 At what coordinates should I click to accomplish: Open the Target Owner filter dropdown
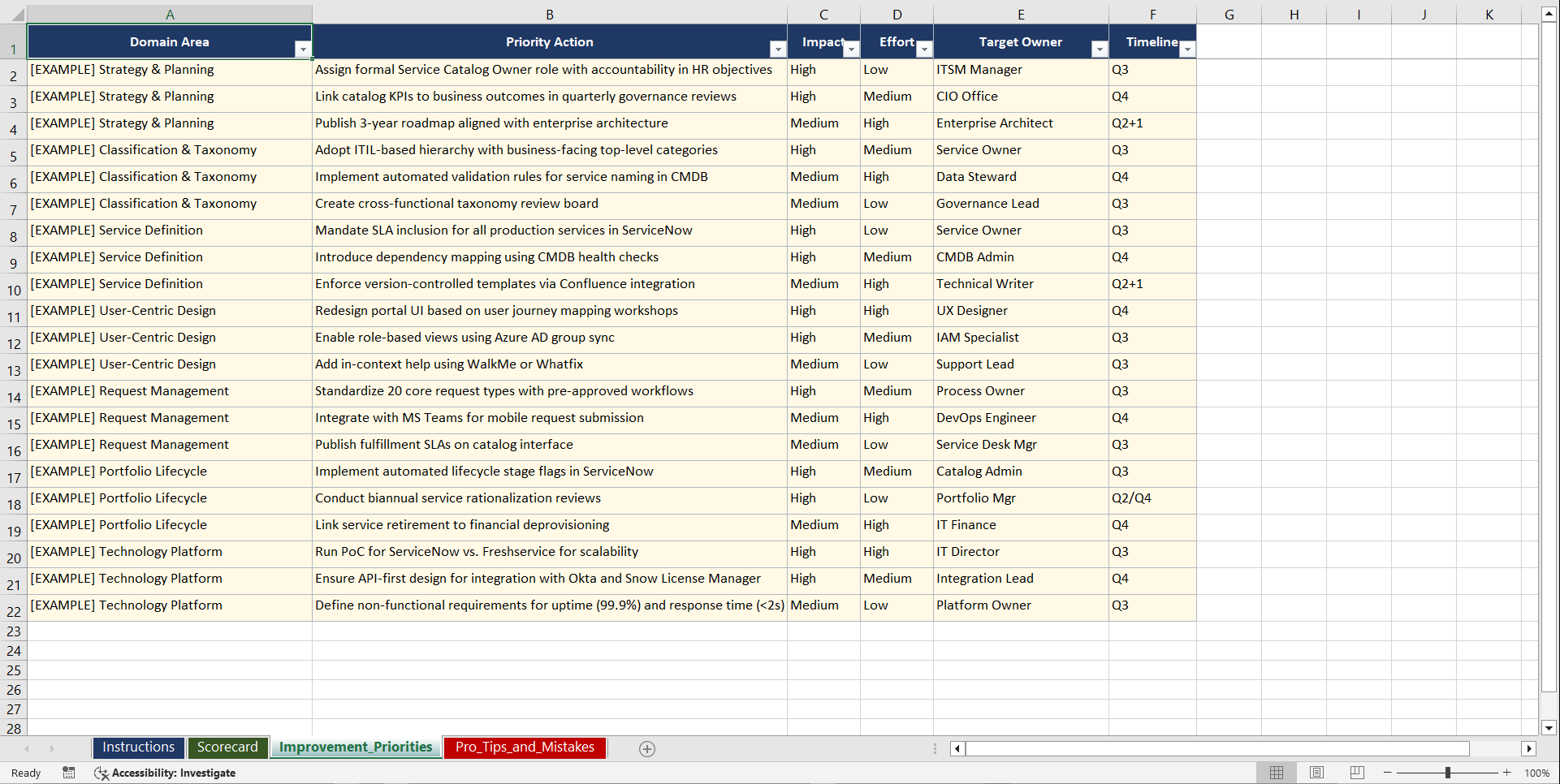(1100, 49)
